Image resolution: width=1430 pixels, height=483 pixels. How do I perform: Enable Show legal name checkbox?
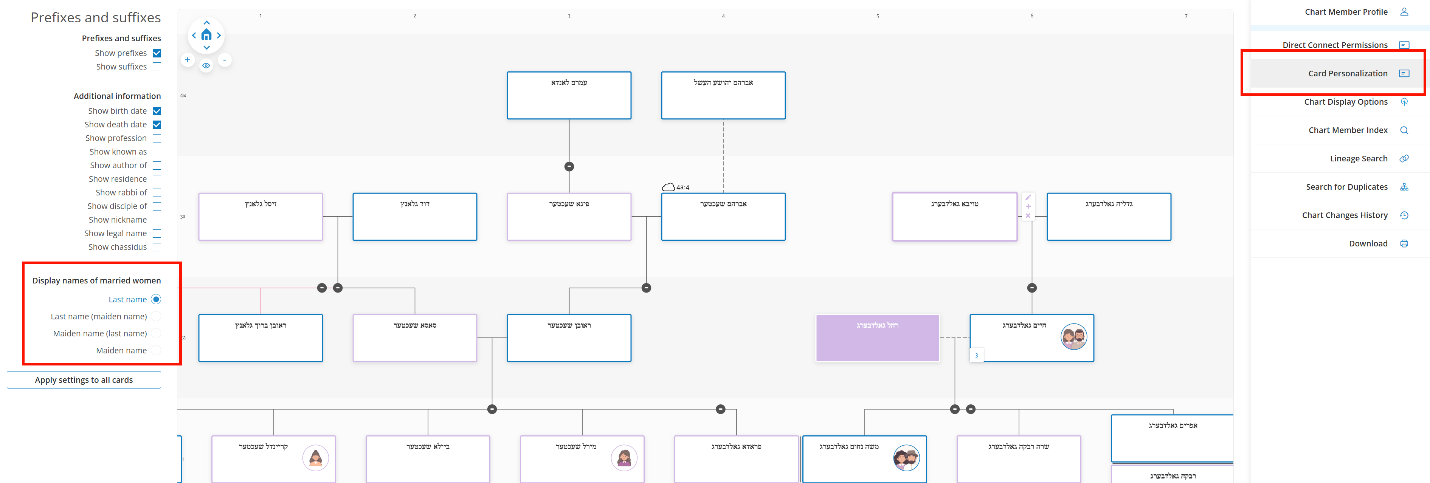pyautogui.click(x=157, y=233)
